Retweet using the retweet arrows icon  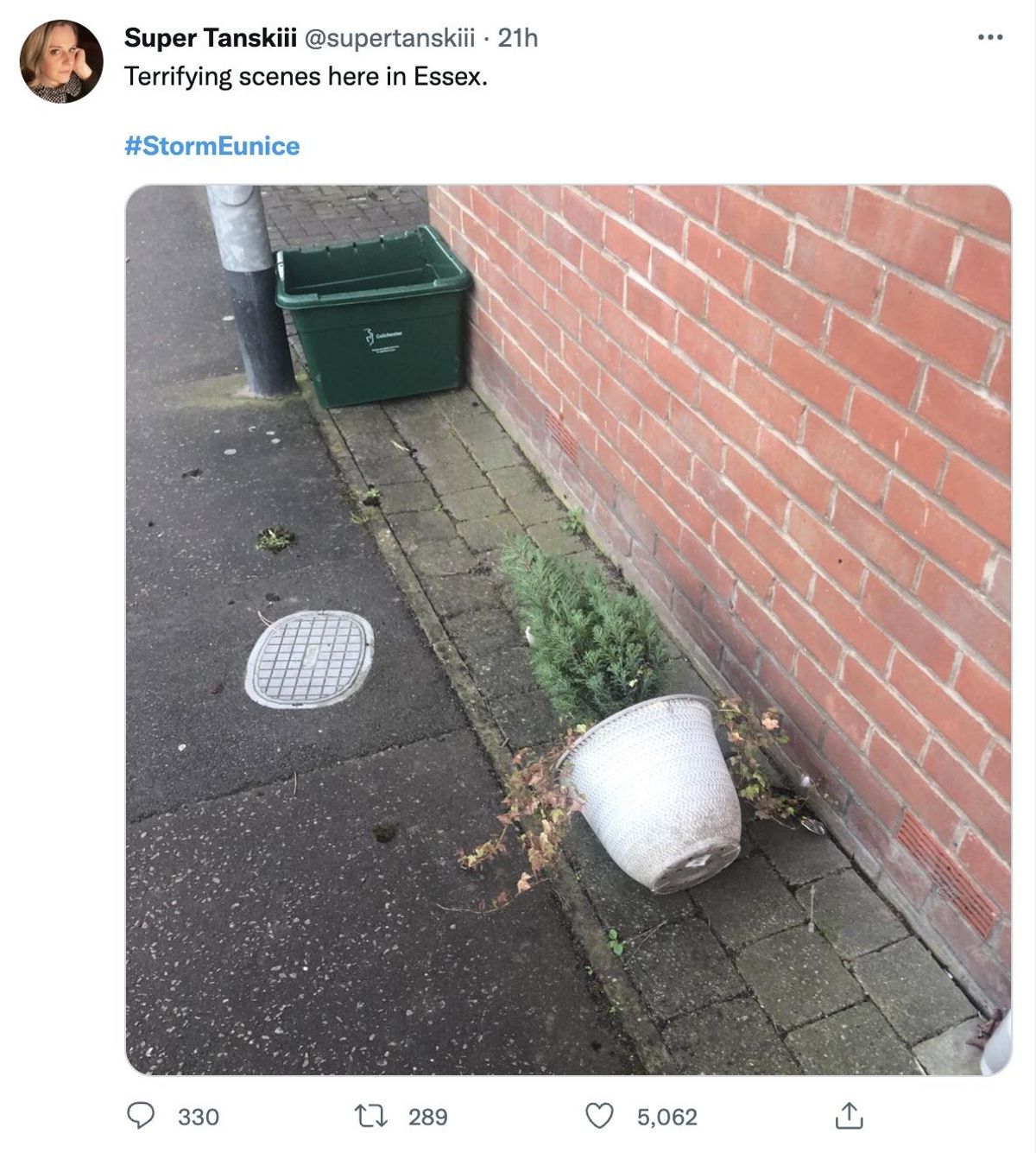(371, 1117)
